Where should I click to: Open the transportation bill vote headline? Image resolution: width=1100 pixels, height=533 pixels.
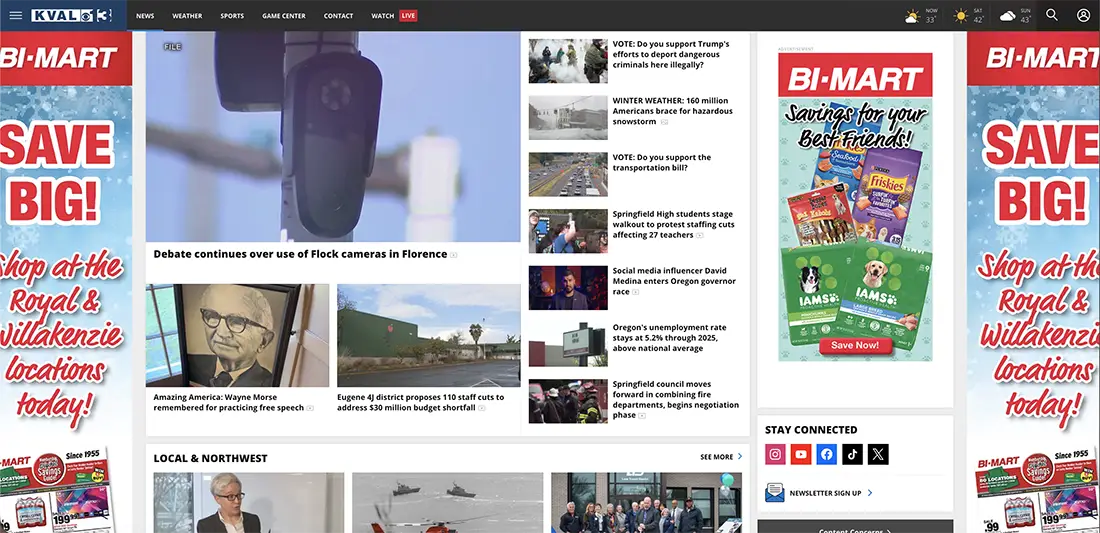click(662, 163)
